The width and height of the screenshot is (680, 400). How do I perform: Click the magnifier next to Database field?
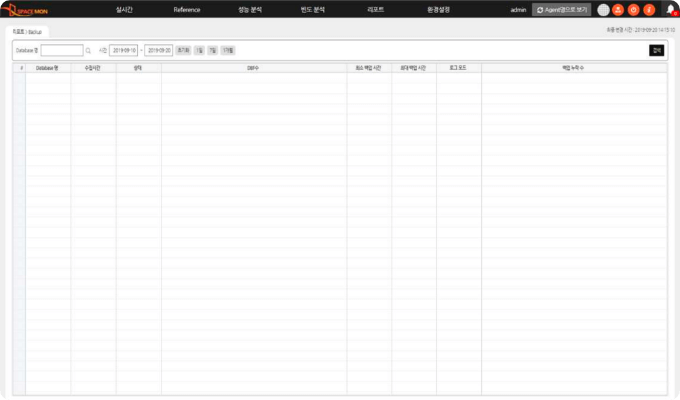88,51
